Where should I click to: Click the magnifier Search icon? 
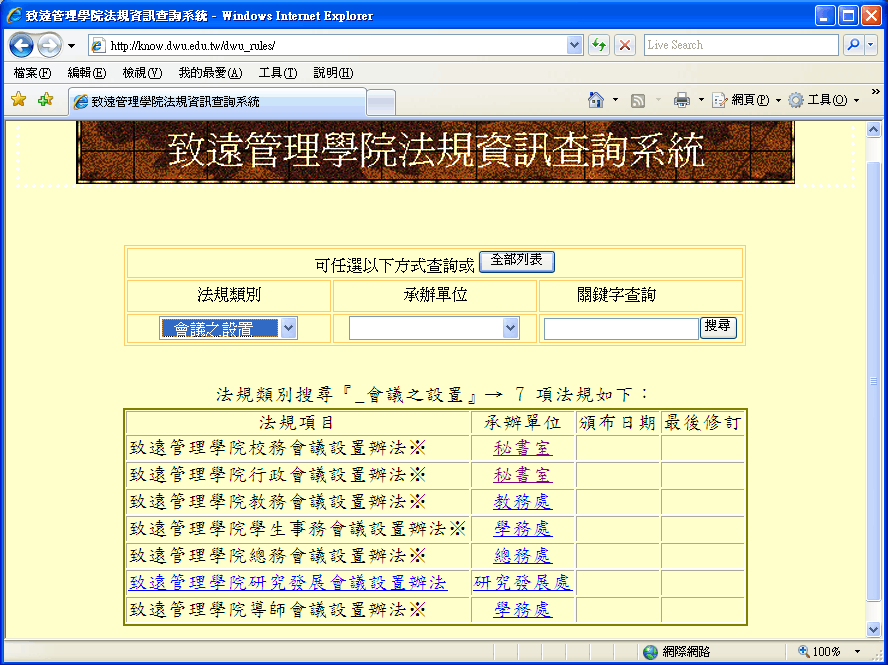click(853, 45)
